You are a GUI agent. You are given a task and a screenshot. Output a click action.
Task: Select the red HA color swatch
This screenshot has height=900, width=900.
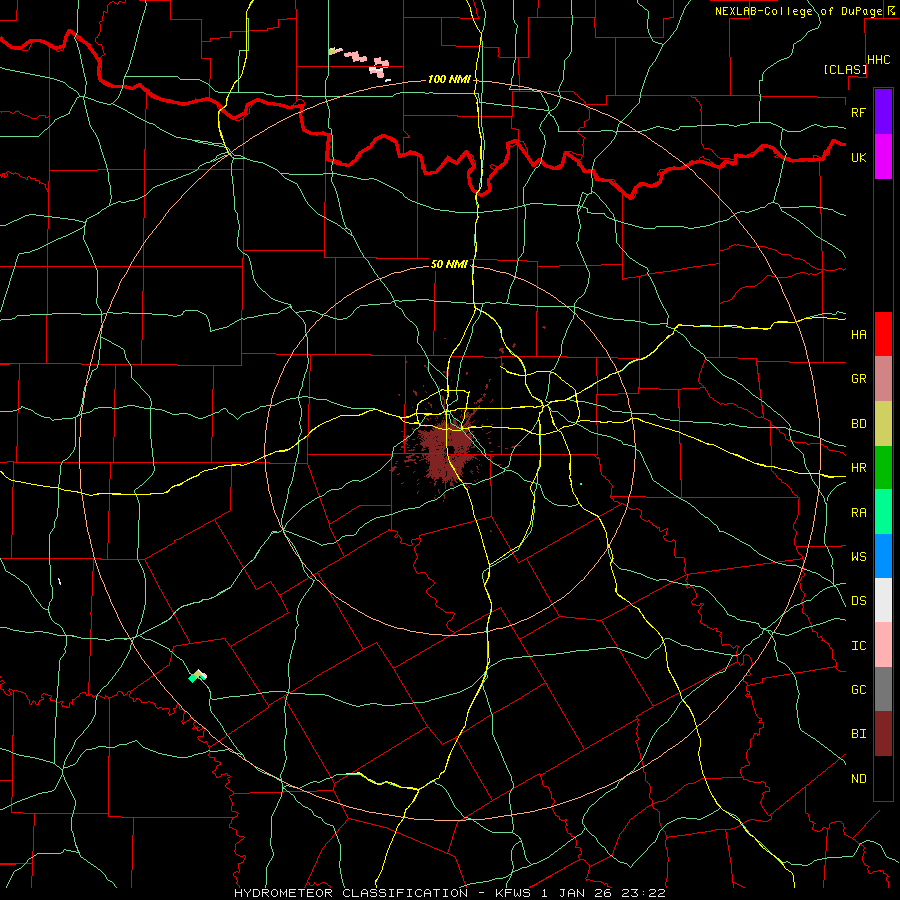click(883, 334)
